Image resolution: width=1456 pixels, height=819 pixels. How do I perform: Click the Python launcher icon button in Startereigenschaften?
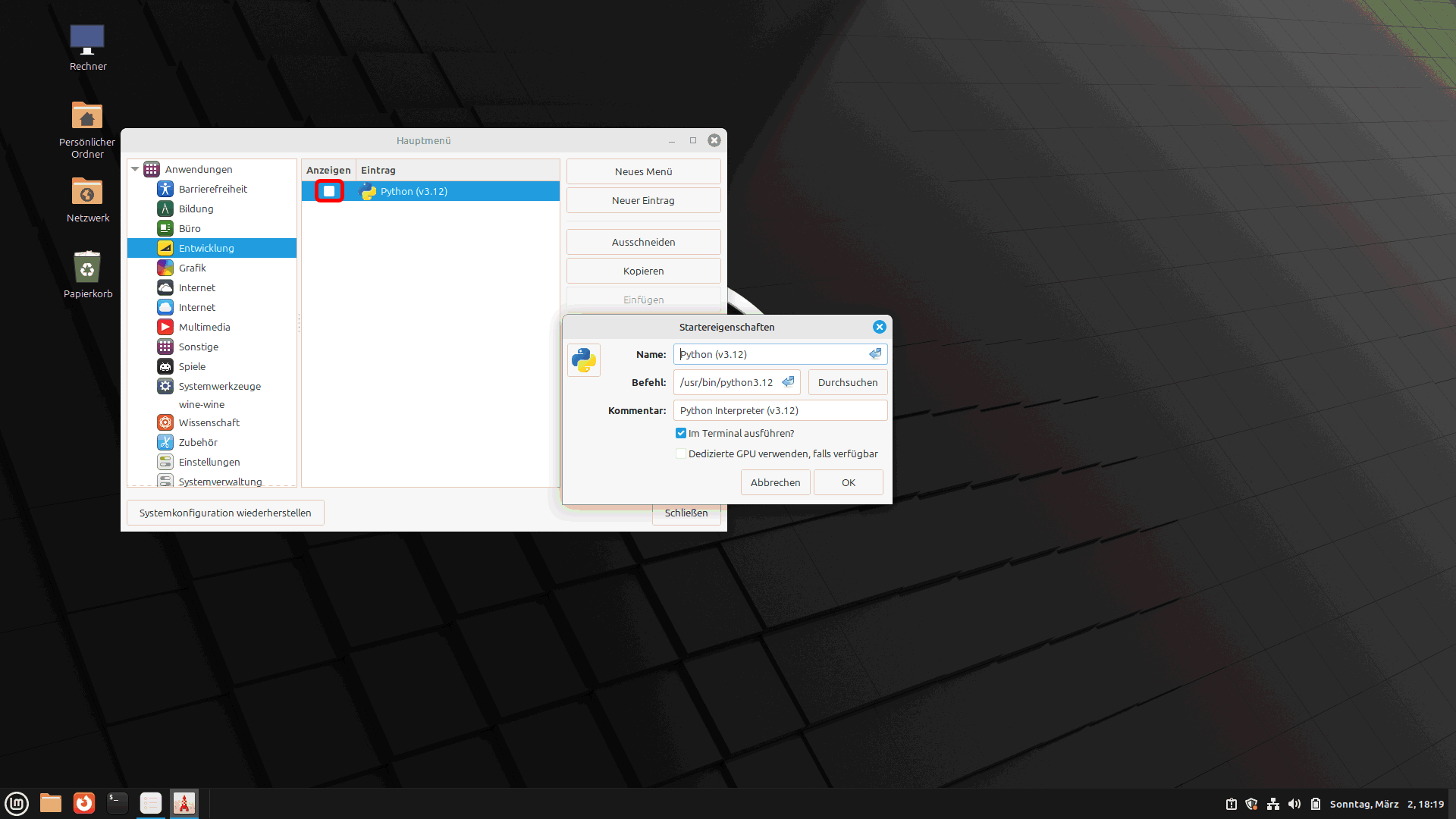[x=584, y=360]
